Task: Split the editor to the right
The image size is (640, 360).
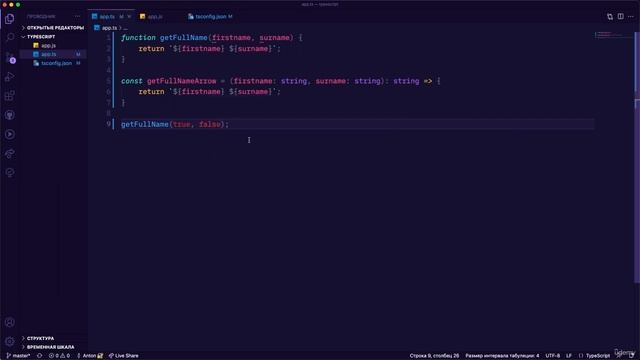Action: pyautogui.click(x=620, y=16)
